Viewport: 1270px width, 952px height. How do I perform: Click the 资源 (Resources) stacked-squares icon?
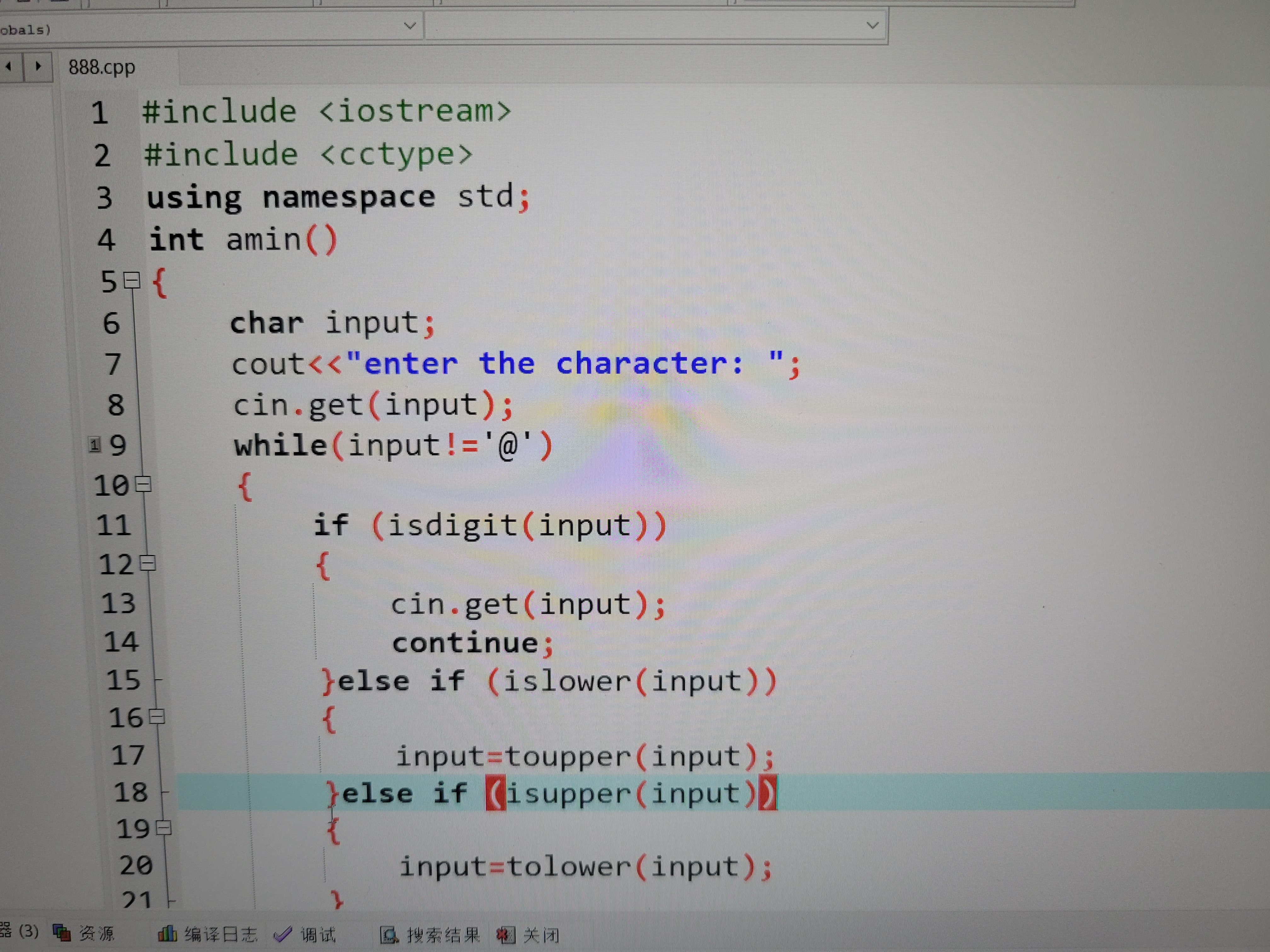click(61, 933)
